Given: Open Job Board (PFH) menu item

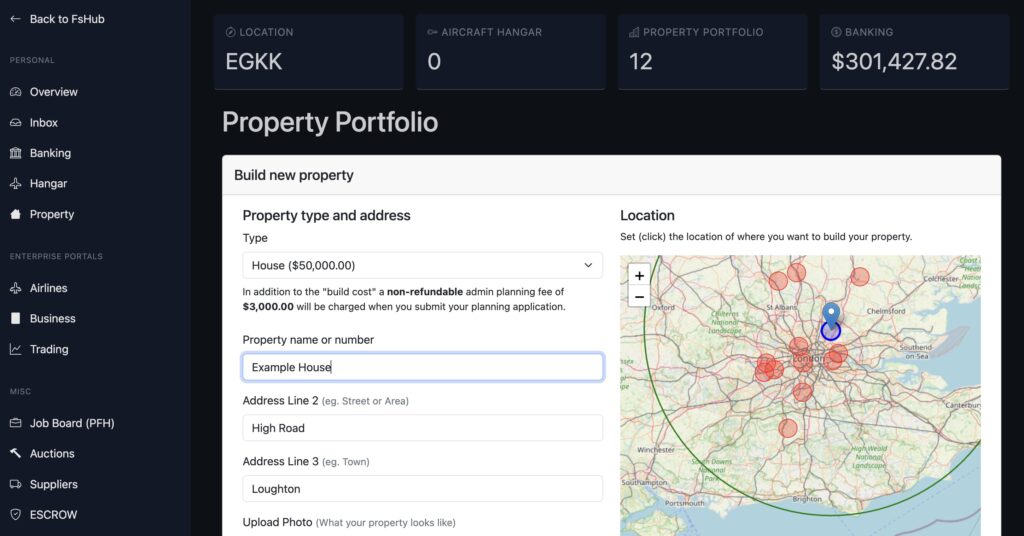Looking at the screenshot, I should point(71,423).
